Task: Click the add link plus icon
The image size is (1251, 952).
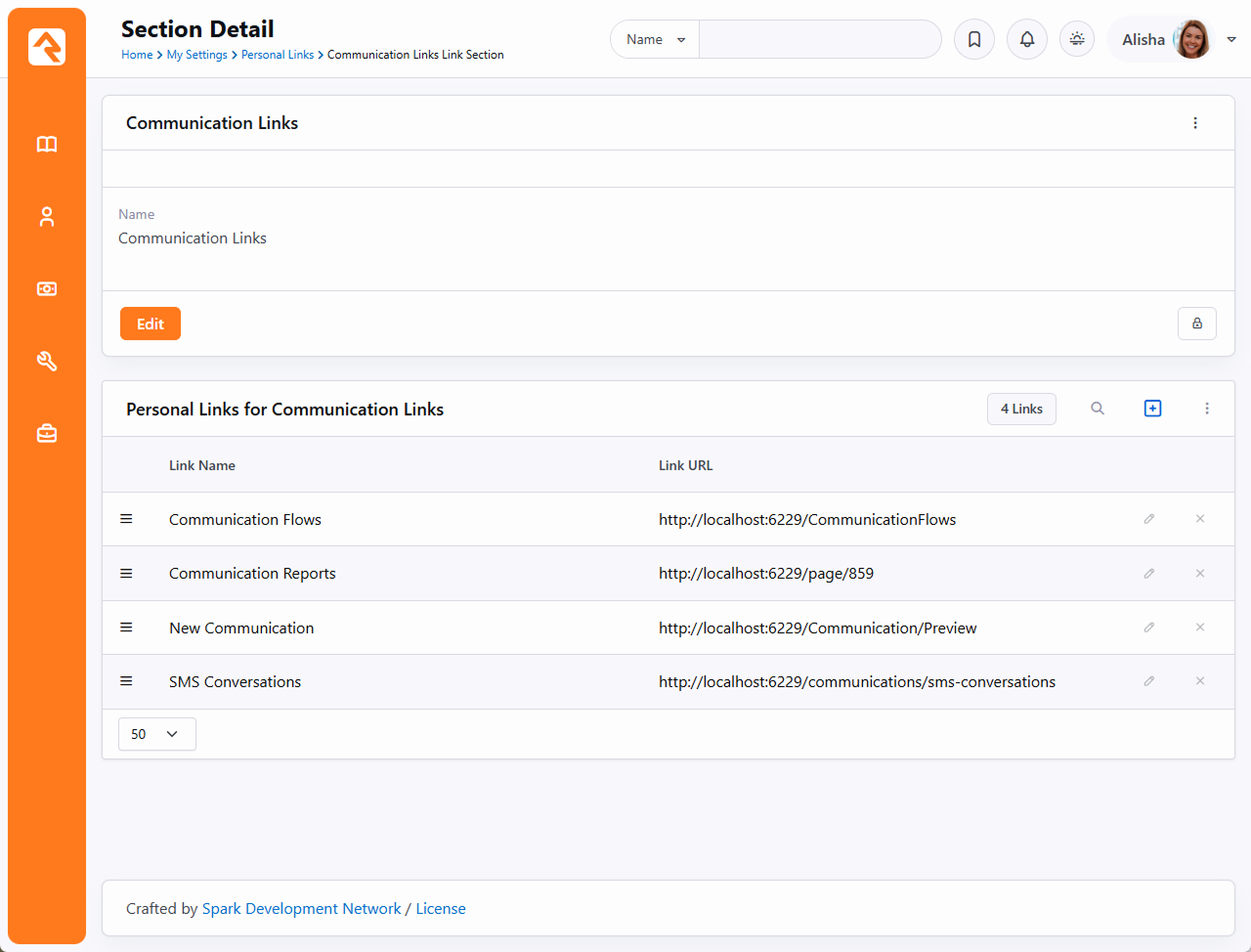Action: click(x=1152, y=409)
